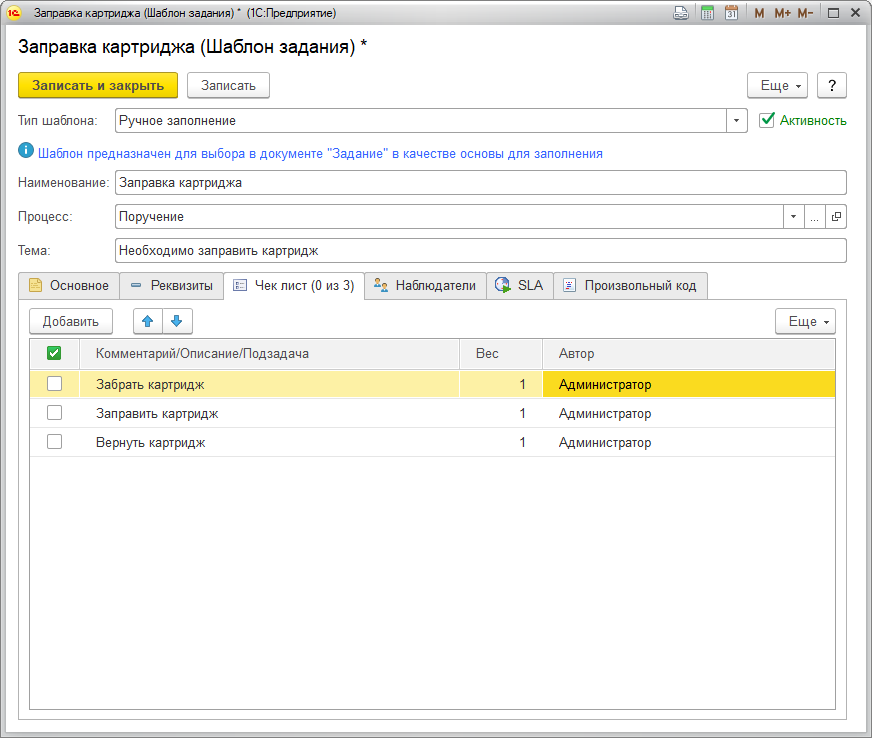The image size is (872, 738).
Task: Click the blue info icon beside template hint
Action: coord(26,150)
